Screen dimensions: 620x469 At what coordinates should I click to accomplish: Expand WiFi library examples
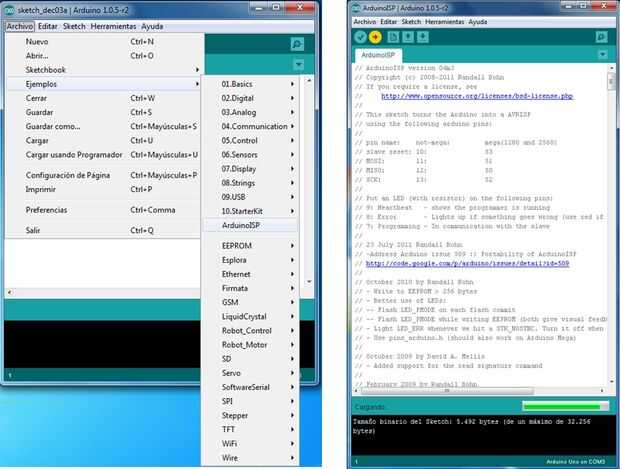[250, 444]
